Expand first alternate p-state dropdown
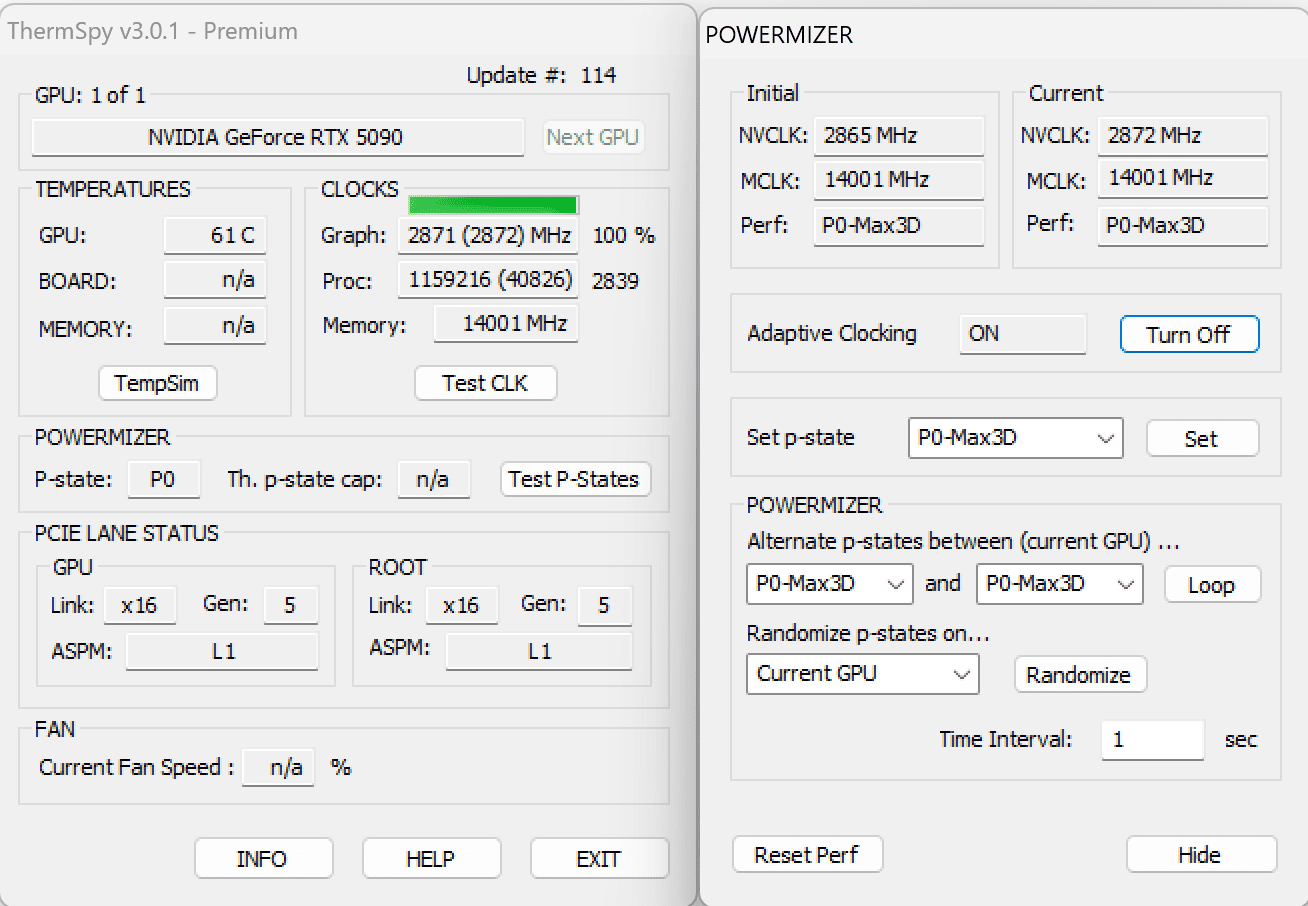 (x=829, y=584)
